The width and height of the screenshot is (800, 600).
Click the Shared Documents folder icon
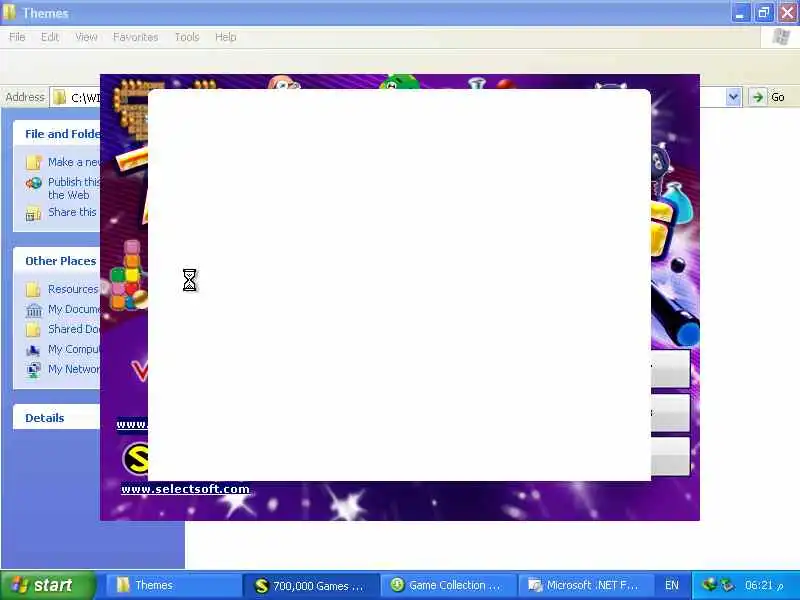click(x=33, y=330)
